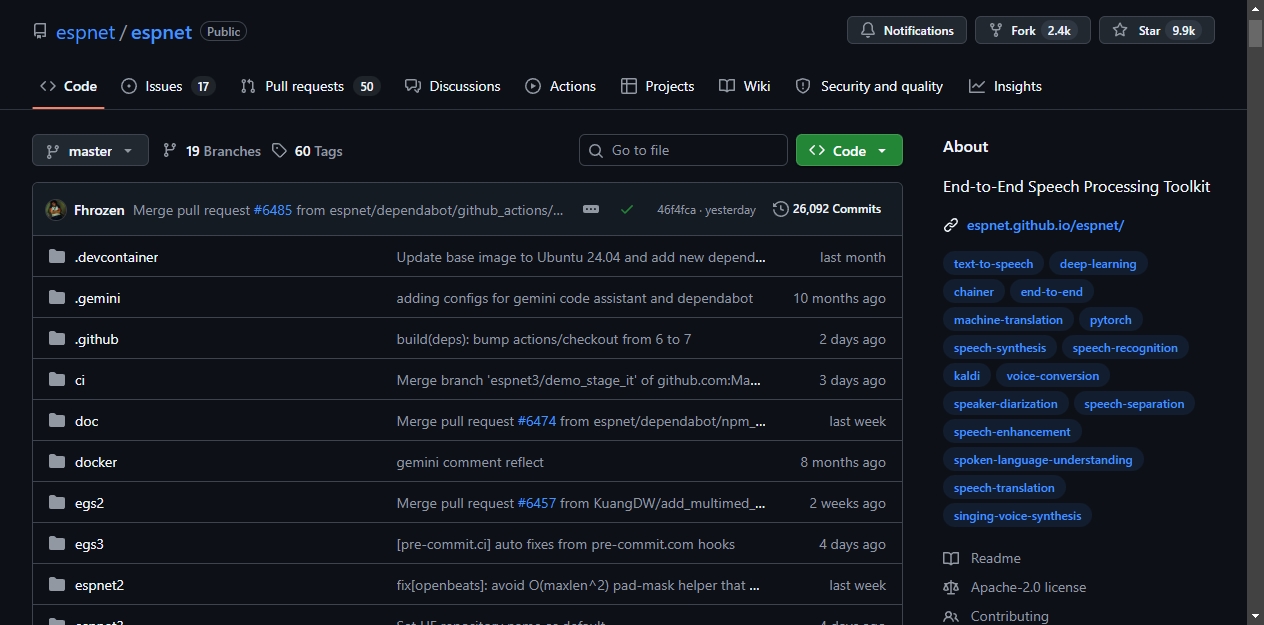The height and width of the screenshot is (625, 1264).
Task: Open the Apache-2.0 license link
Action: [1014, 587]
